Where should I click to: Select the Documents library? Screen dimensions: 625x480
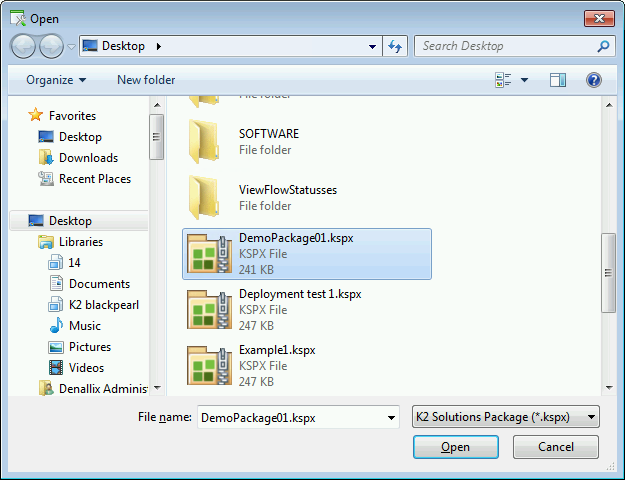coord(99,284)
